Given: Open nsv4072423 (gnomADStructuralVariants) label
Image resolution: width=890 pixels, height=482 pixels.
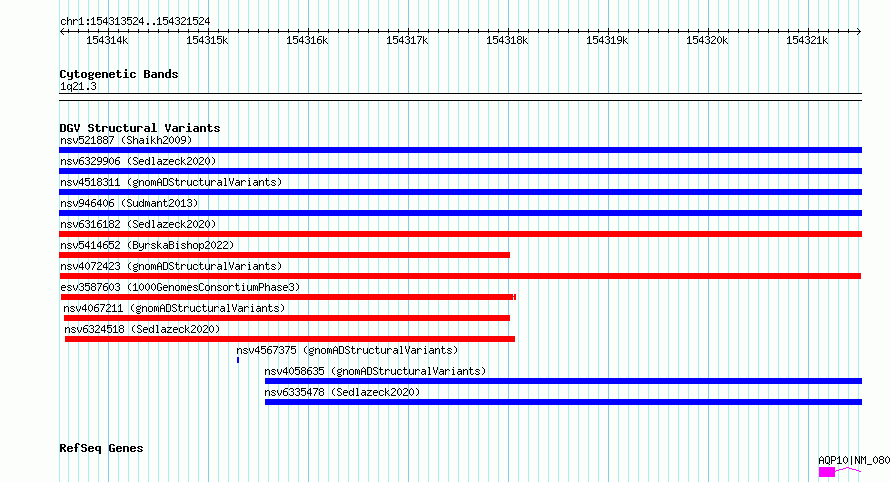Looking at the screenshot, I should pyautogui.click(x=171, y=266).
